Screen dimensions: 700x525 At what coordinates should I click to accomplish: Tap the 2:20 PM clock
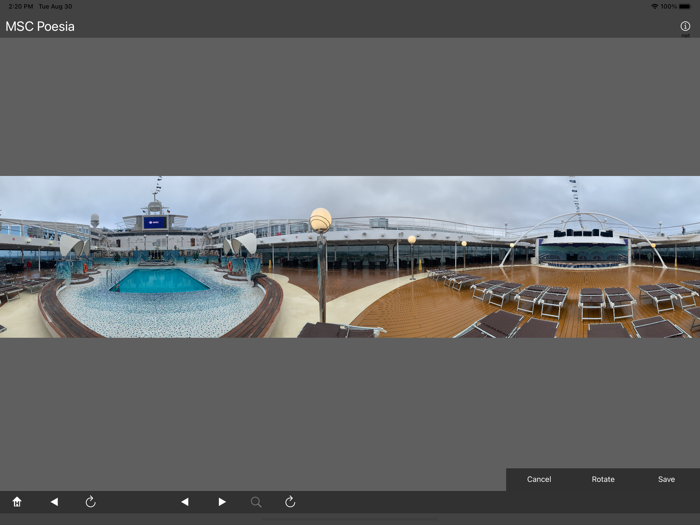[21, 6]
